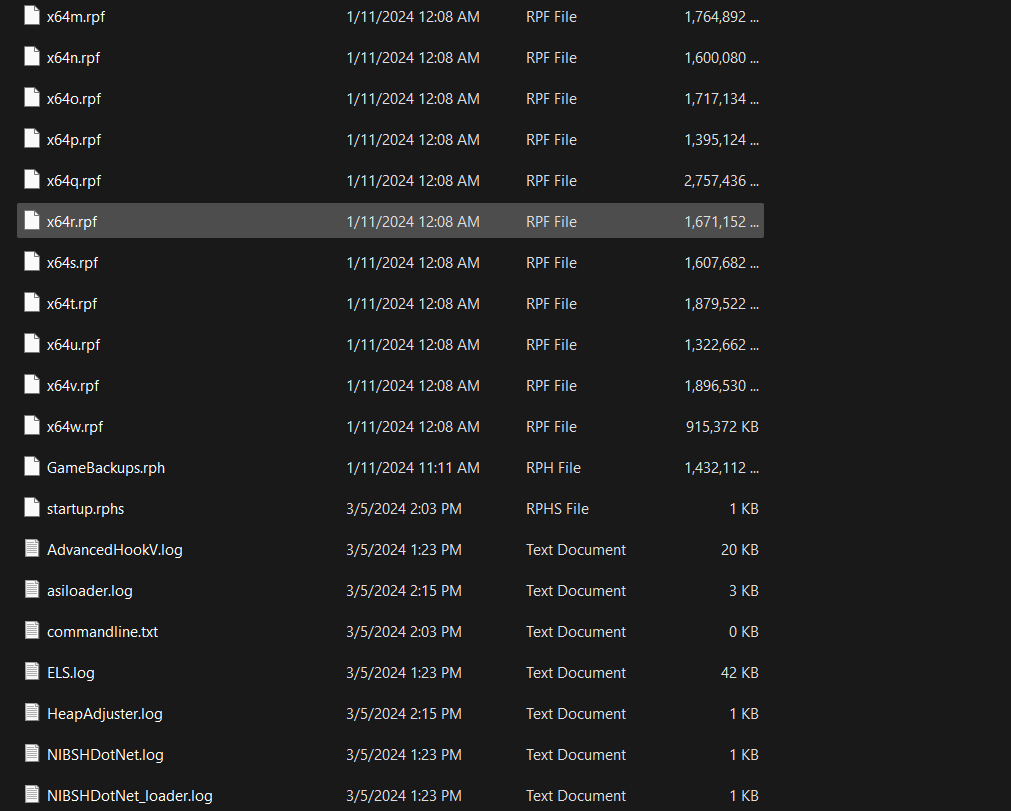The width and height of the screenshot is (1011, 811).
Task: Click the 20 KB size of AdvancedHookV.log
Action: click(740, 550)
